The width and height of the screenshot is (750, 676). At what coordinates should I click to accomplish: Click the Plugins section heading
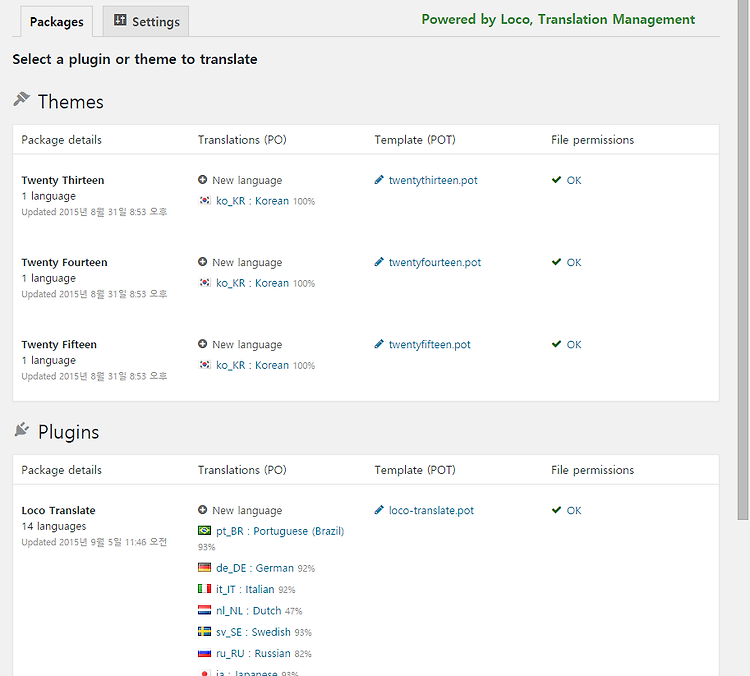click(x=68, y=432)
